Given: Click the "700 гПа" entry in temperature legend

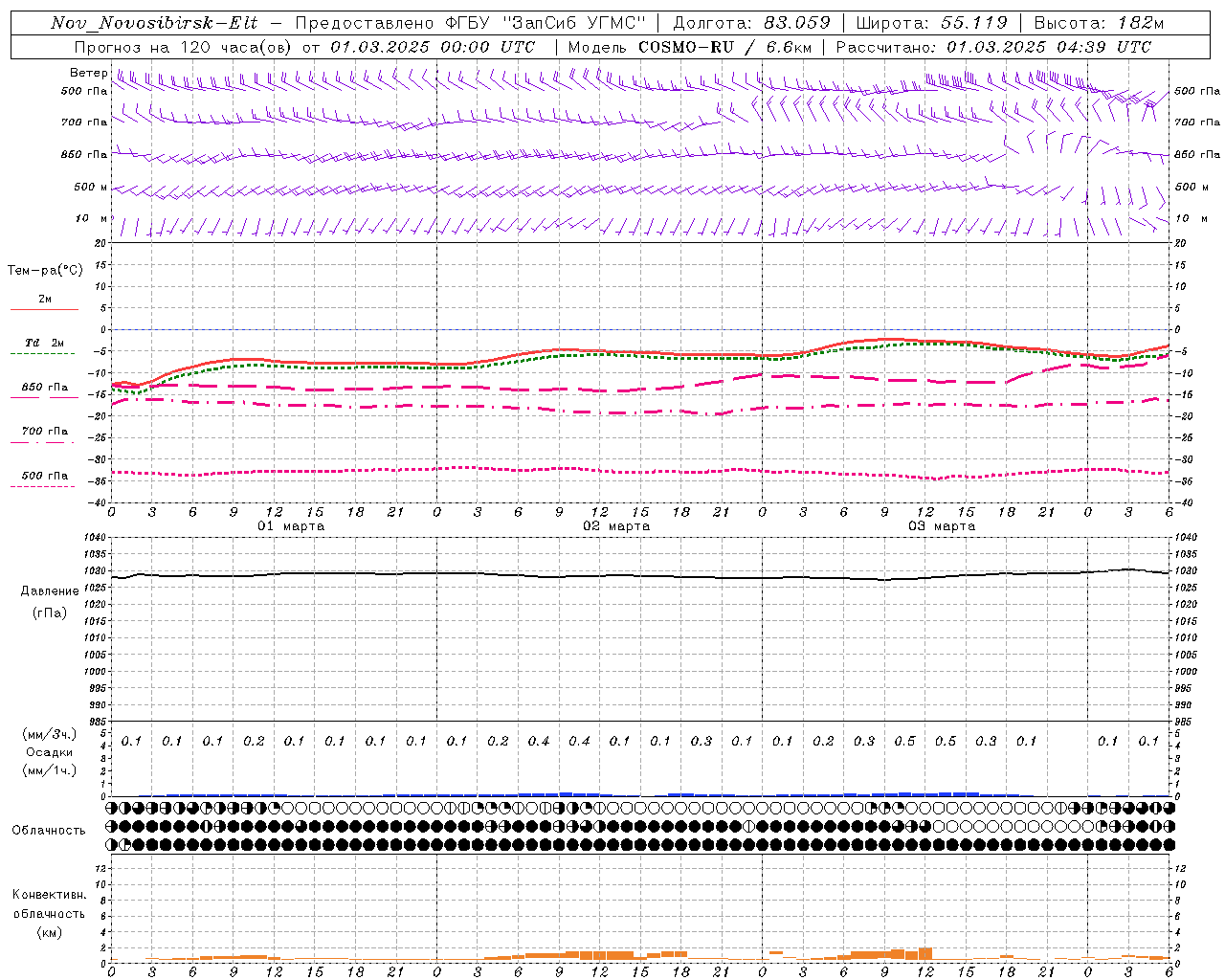Looking at the screenshot, I should click(45, 432).
